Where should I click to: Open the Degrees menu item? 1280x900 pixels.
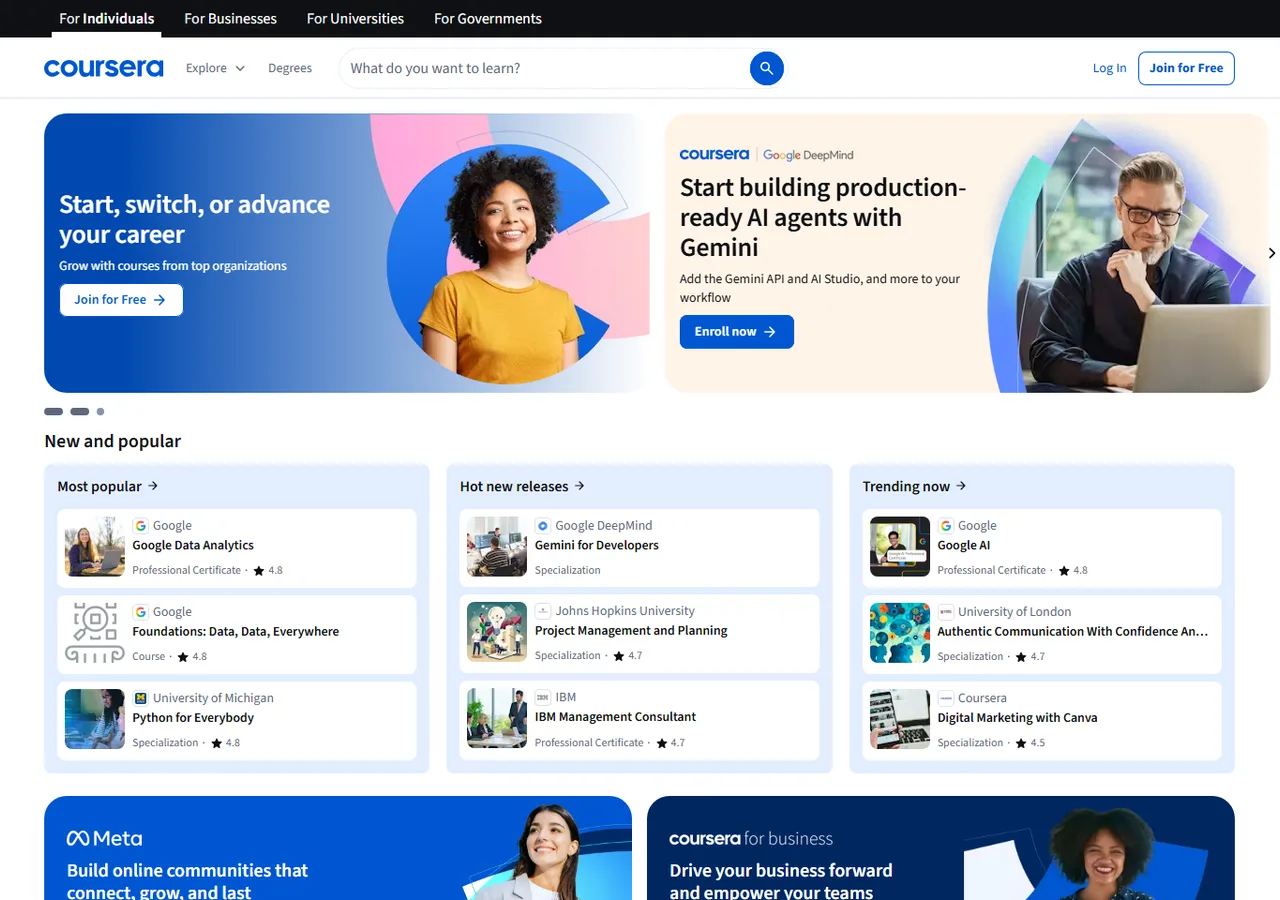[290, 68]
